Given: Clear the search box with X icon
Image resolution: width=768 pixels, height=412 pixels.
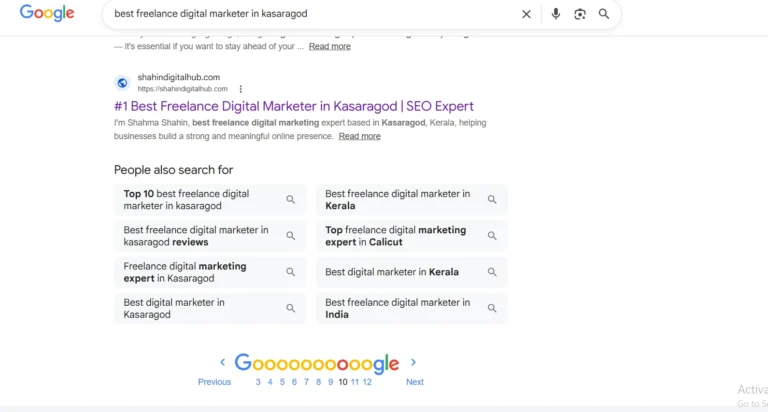Looking at the screenshot, I should (x=526, y=14).
